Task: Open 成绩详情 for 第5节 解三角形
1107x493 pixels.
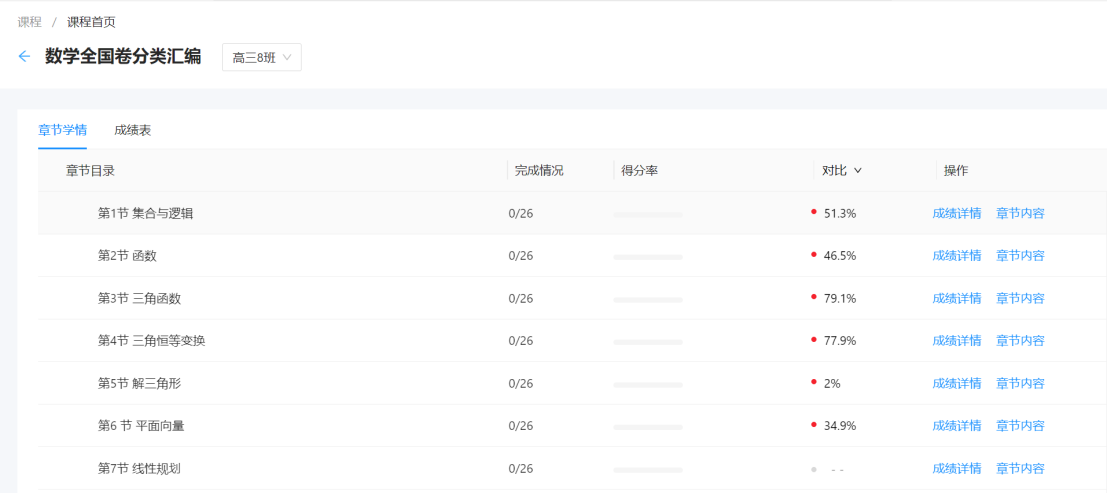Action: [x=957, y=384]
